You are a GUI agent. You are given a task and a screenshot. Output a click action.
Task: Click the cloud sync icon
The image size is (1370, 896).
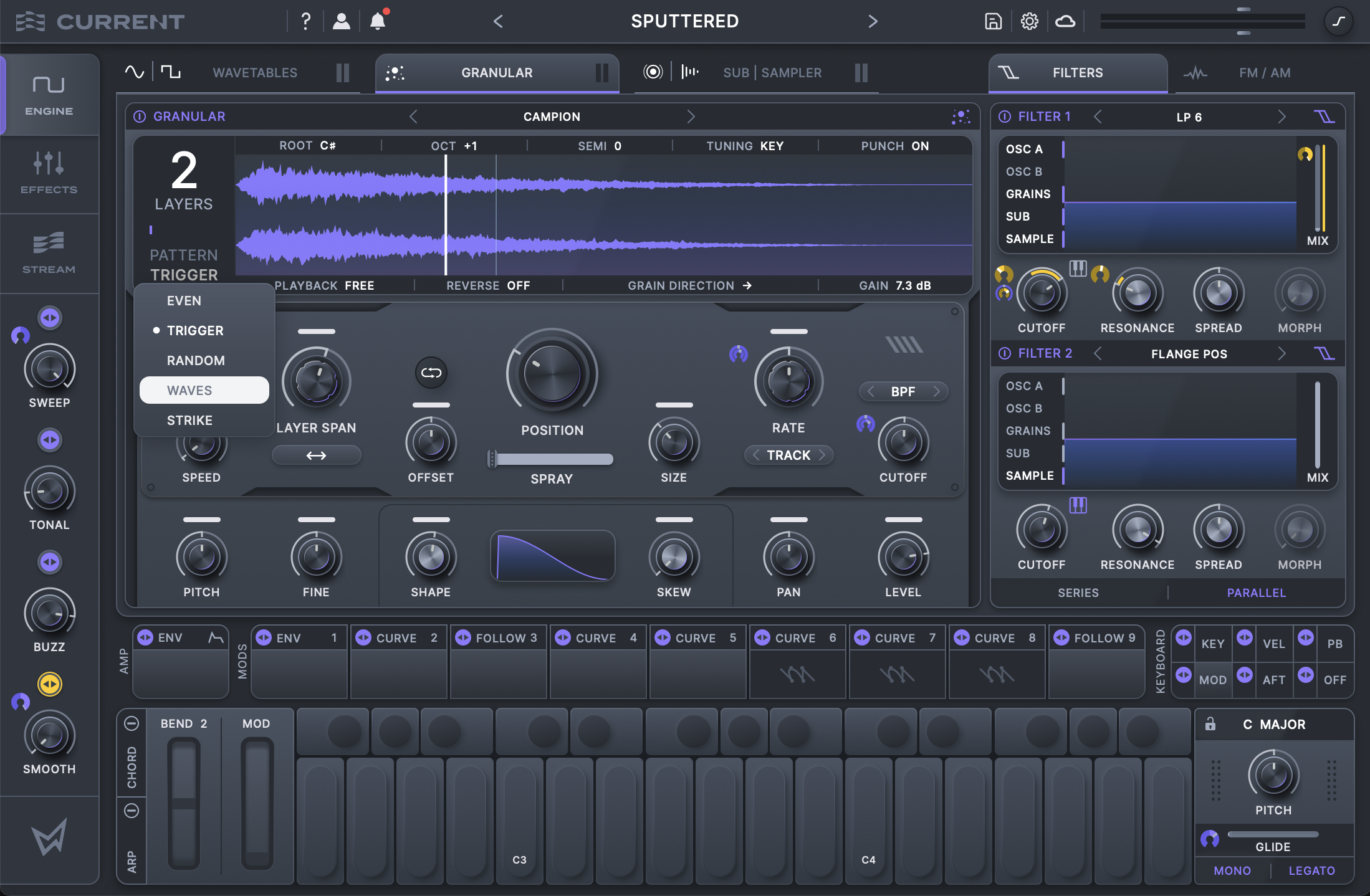[x=1065, y=21]
